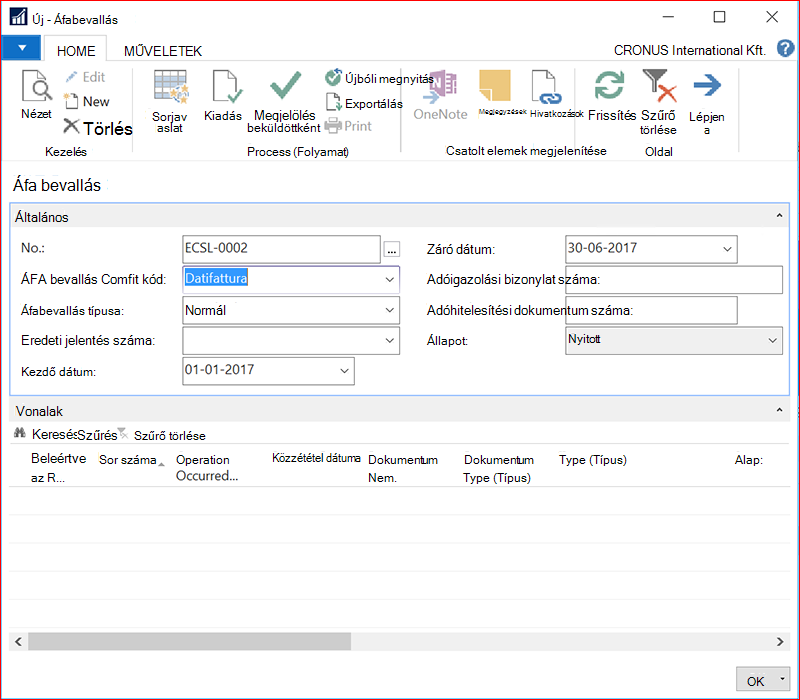Collapse the Általános section
This screenshot has height=700, width=800.
pos(779,216)
